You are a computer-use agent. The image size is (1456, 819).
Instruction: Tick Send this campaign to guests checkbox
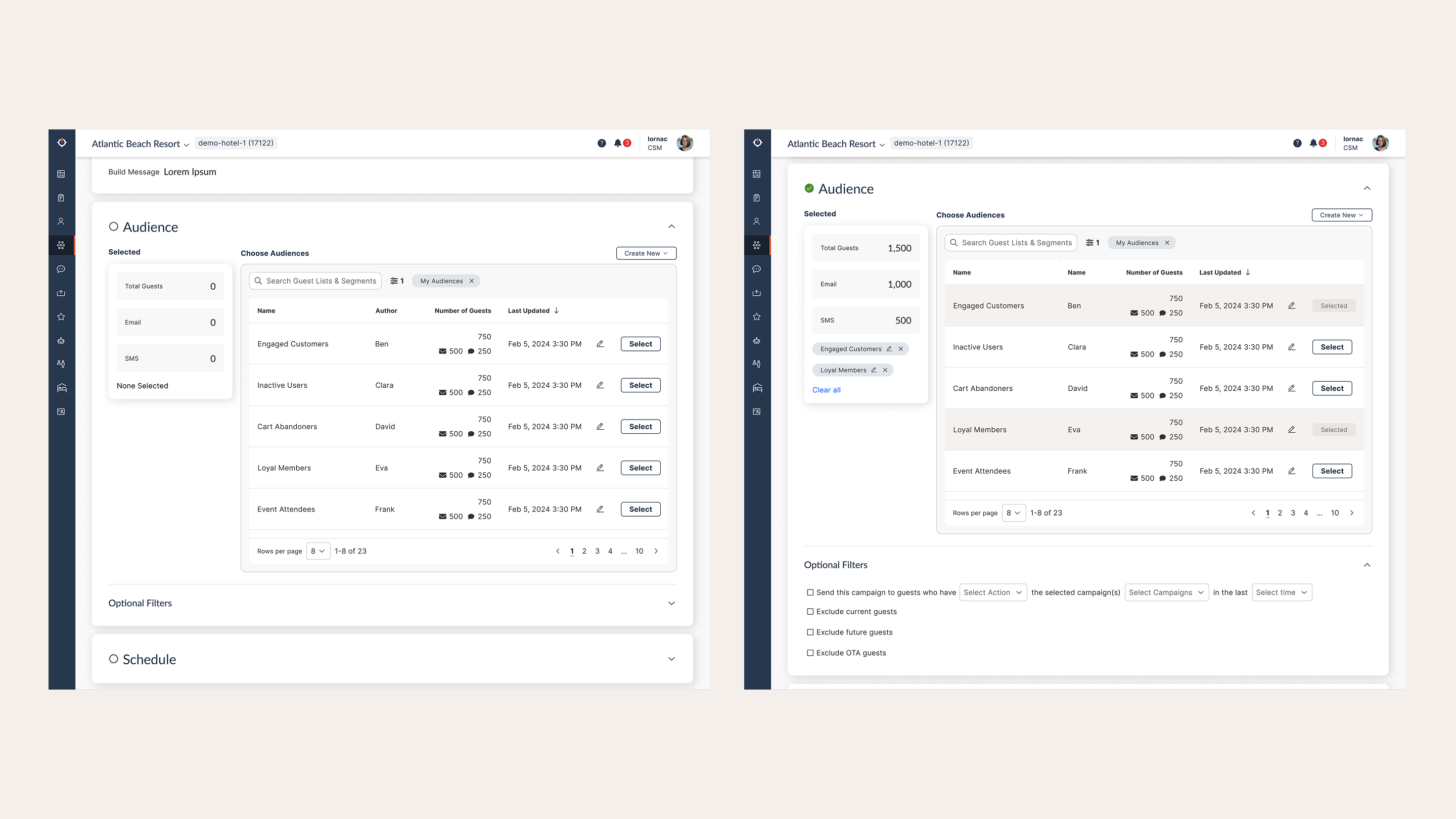810,593
